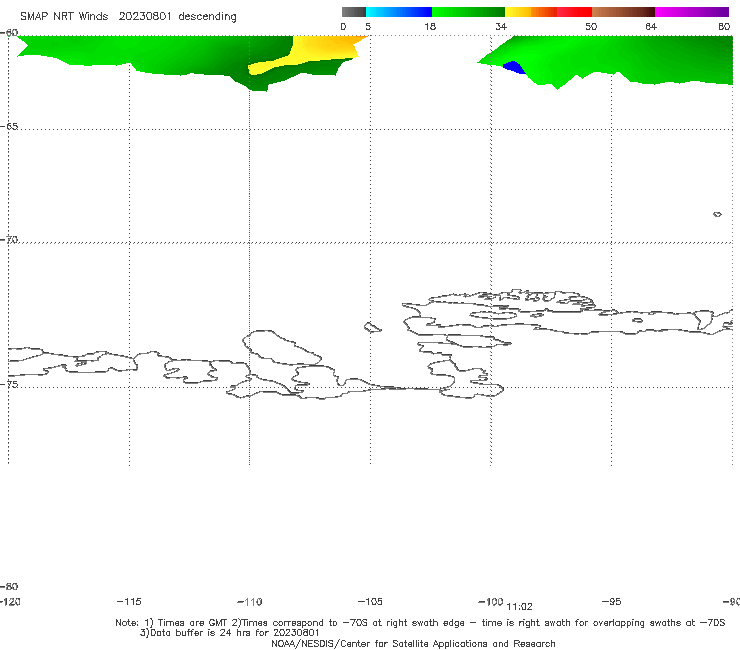Select the gray segment of the wind colorbar
Viewport: 740px width, 650px height.
point(353,12)
